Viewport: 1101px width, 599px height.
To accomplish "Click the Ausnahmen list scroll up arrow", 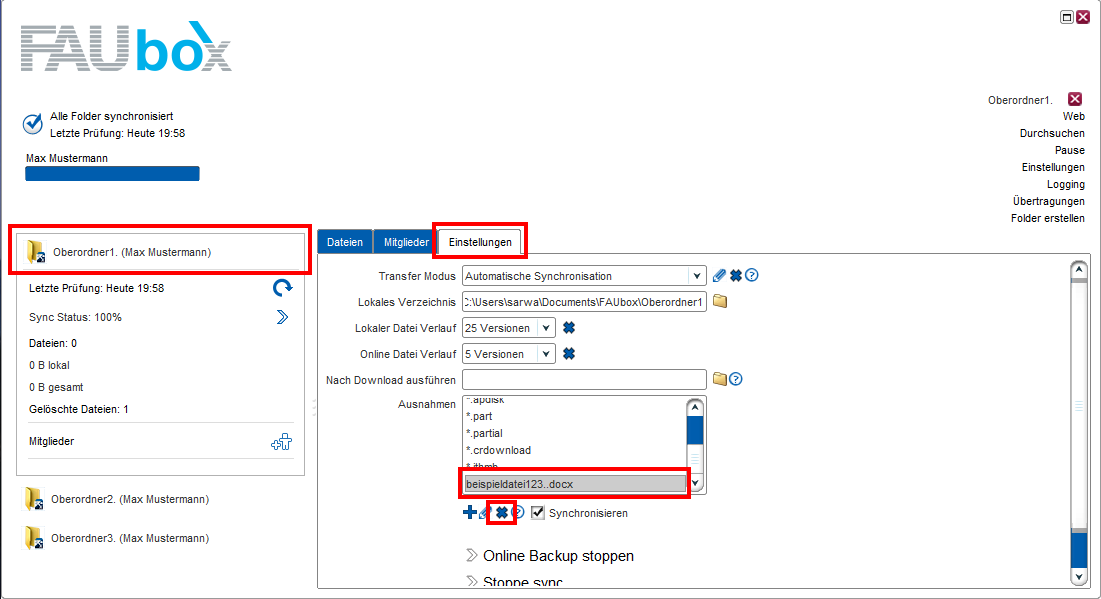I will click(695, 407).
